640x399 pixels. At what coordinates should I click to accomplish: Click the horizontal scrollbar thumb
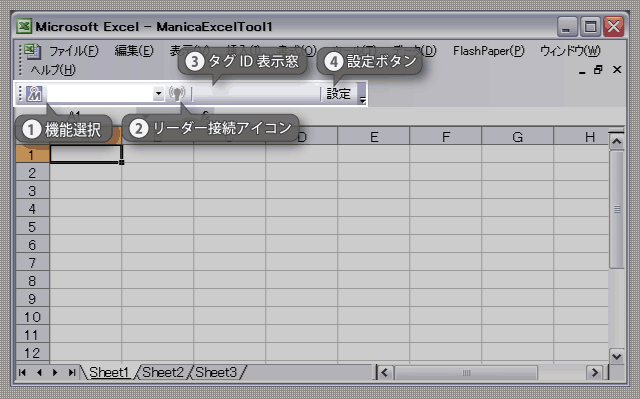pyautogui.click(x=466, y=373)
